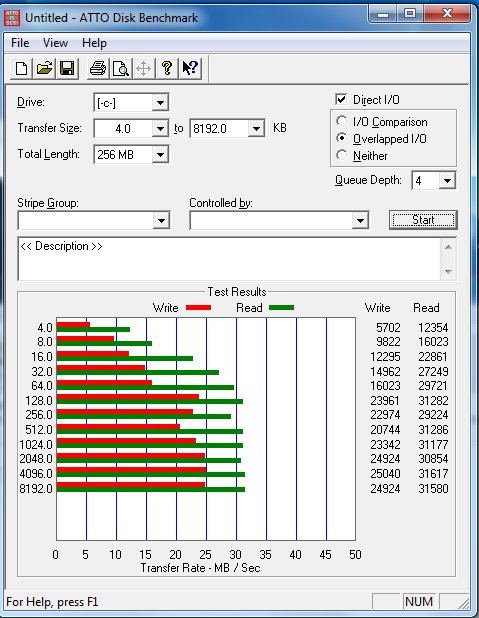Print the benchmark results
This screenshot has height=618, width=479.
[98, 69]
